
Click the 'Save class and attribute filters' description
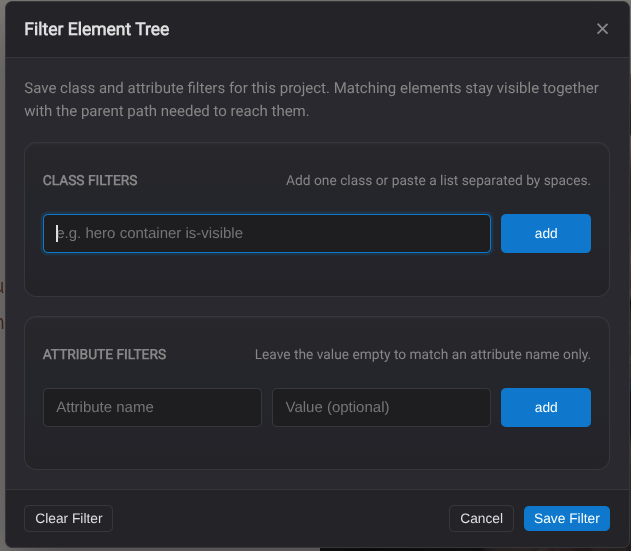(311, 99)
